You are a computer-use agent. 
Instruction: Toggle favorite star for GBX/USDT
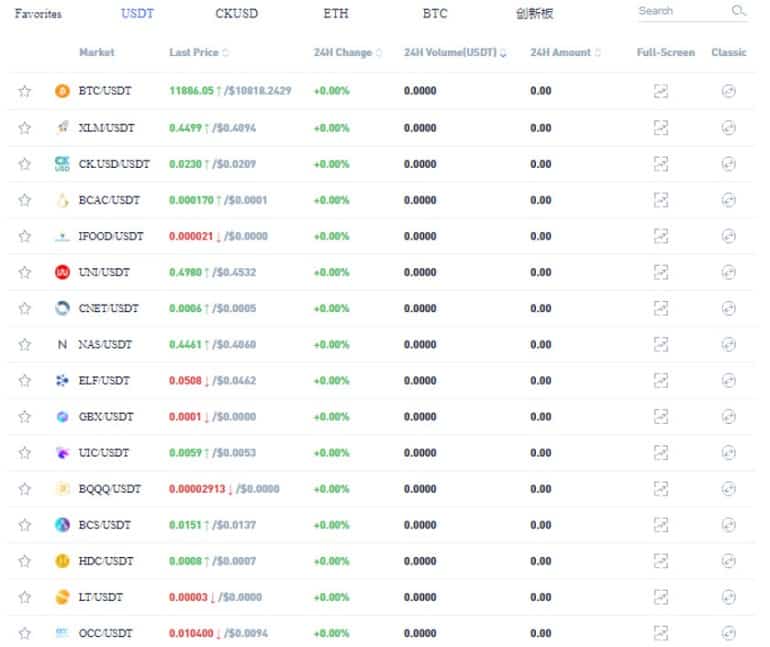tap(25, 416)
